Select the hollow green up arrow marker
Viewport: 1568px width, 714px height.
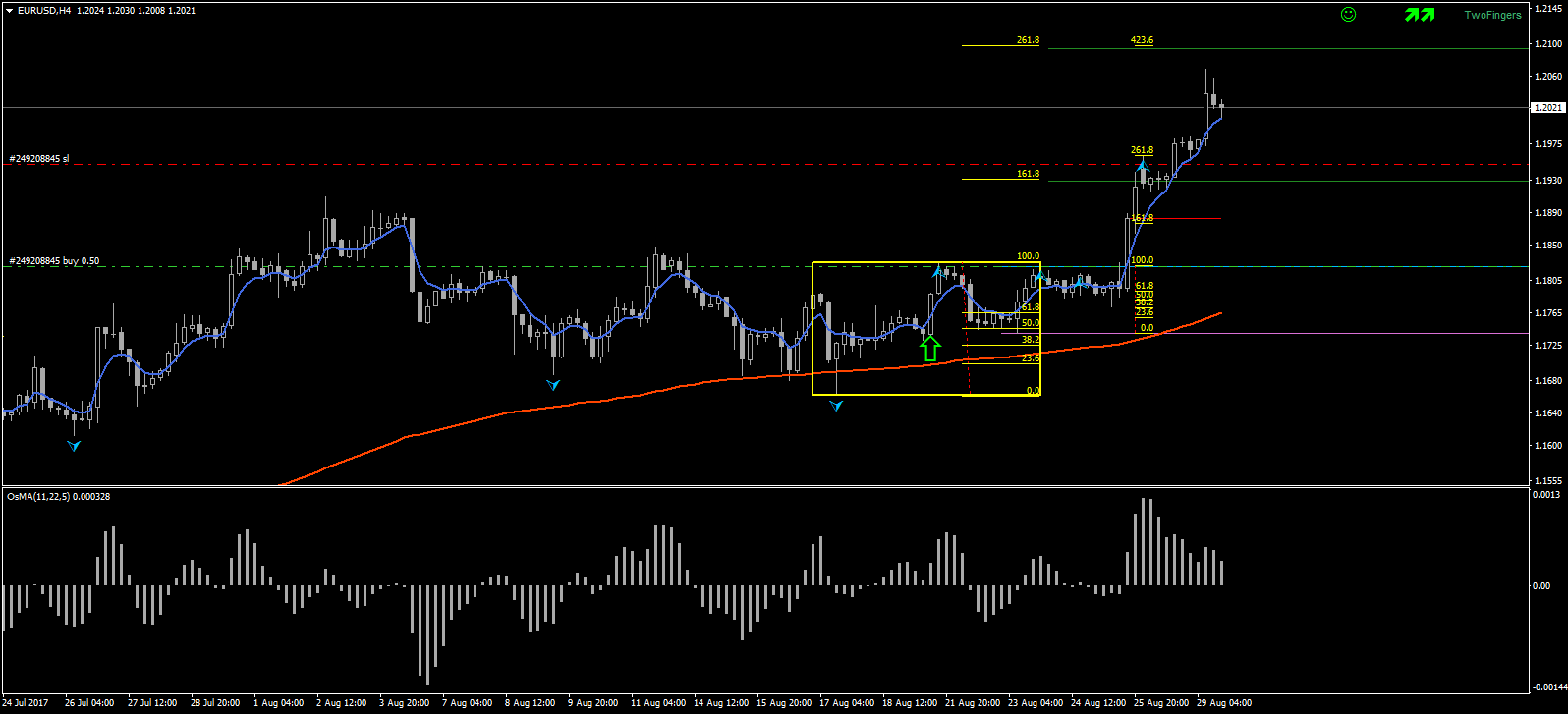click(930, 347)
